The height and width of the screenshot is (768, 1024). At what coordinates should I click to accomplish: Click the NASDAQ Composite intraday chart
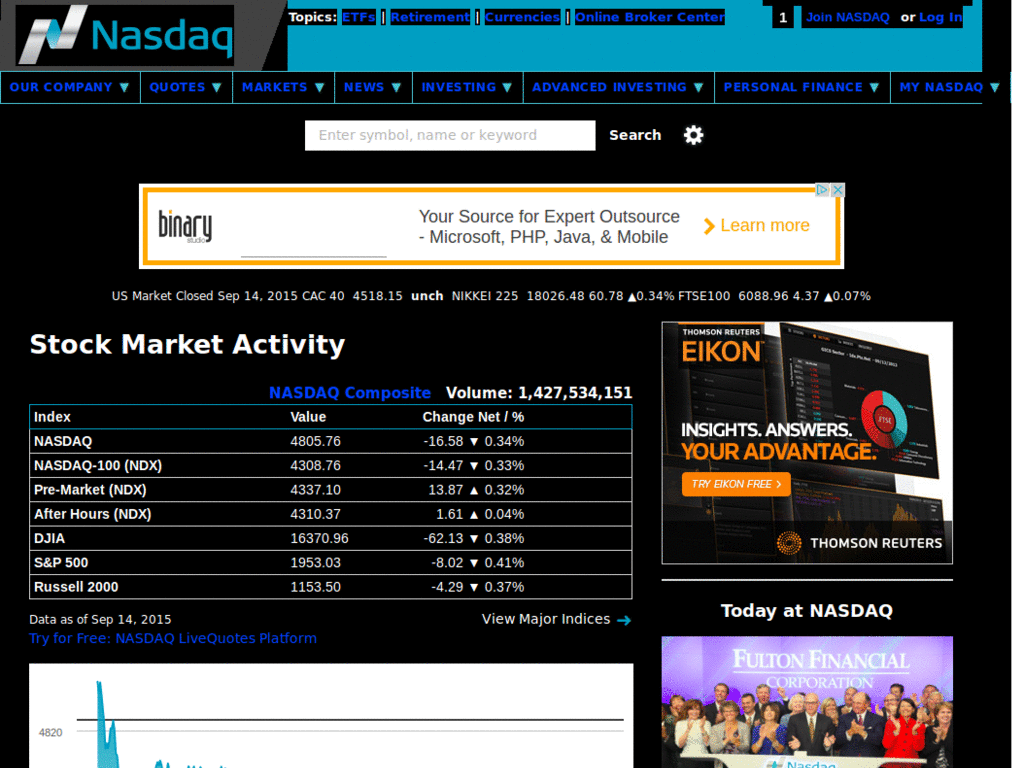pos(331,716)
